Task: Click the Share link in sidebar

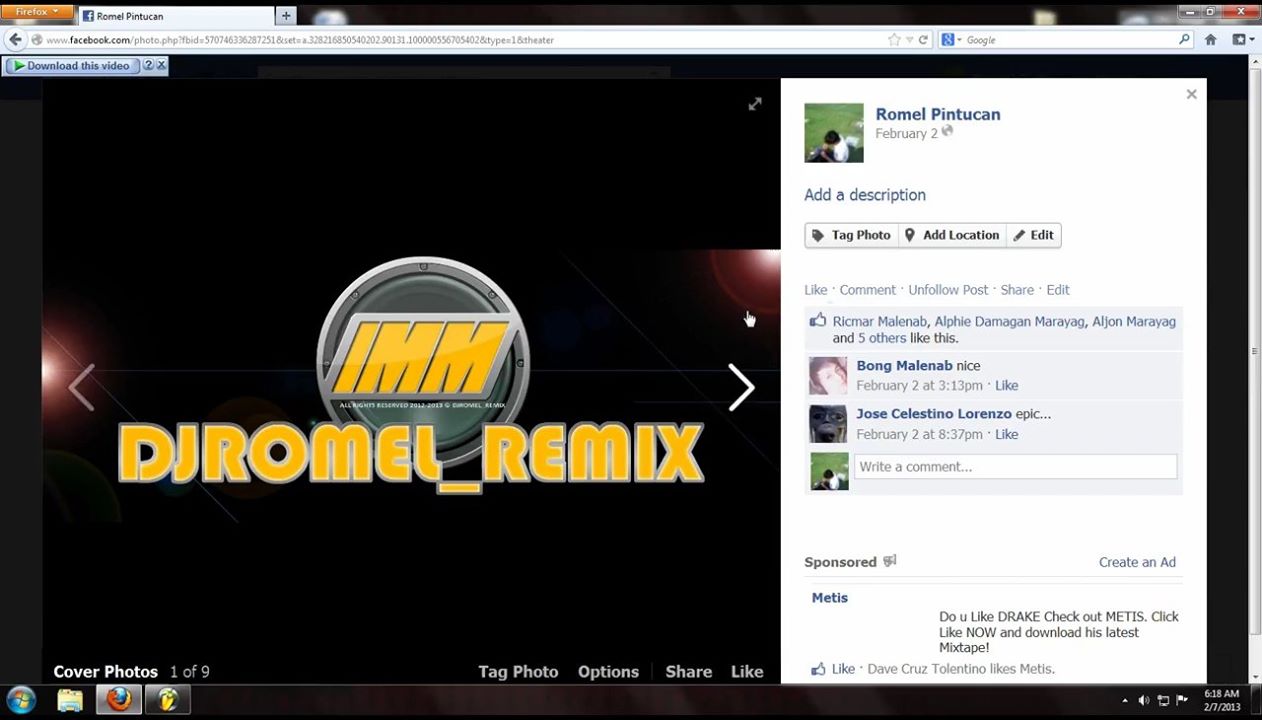Action: (x=1017, y=290)
